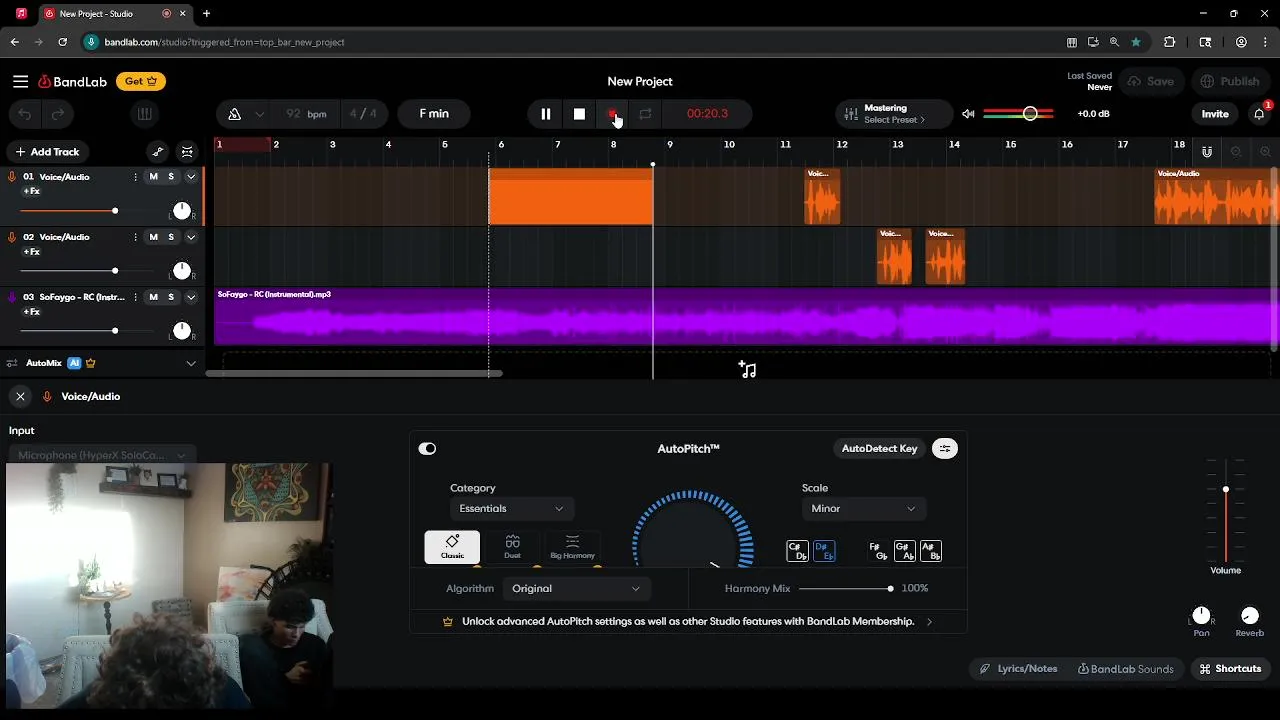Open AutoPitch advanced settings sliders icon
The height and width of the screenshot is (720, 1280).
coord(945,449)
